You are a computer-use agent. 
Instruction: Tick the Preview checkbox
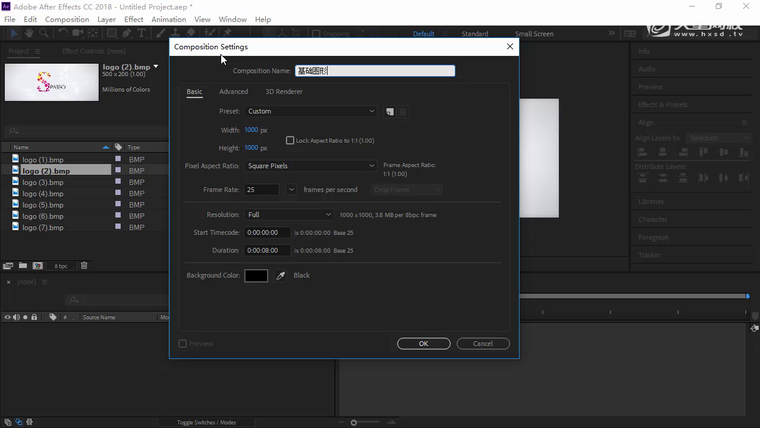(182, 343)
